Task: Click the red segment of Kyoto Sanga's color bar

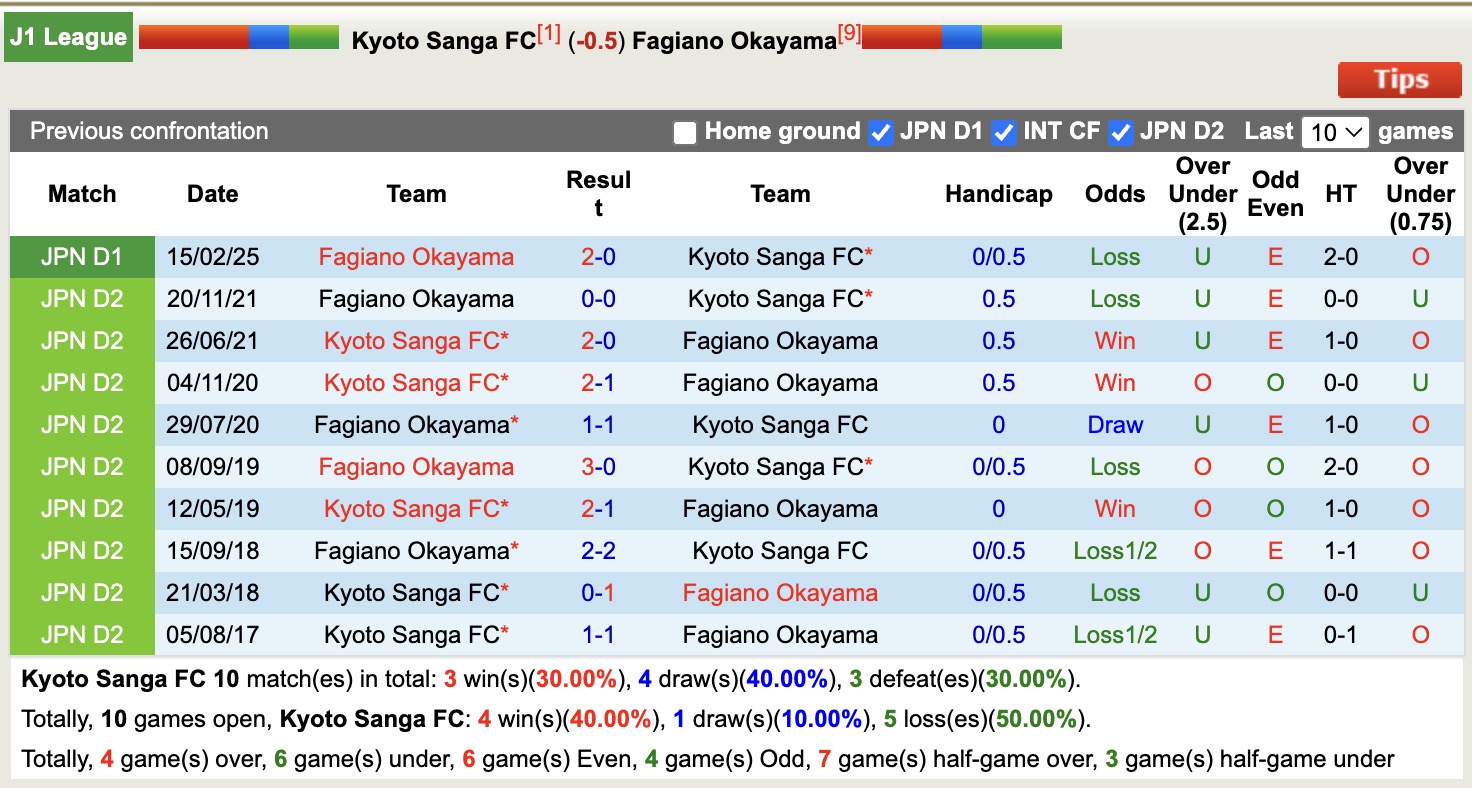Action: (194, 35)
